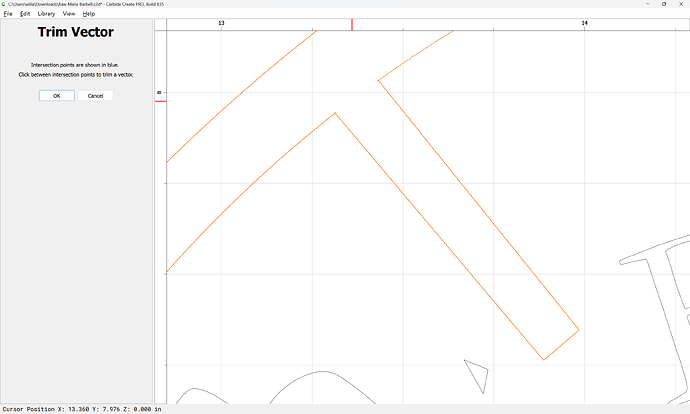The width and height of the screenshot is (690, 414).
Task: Click the red marker on the top ruler
Action: pos(351,24)
